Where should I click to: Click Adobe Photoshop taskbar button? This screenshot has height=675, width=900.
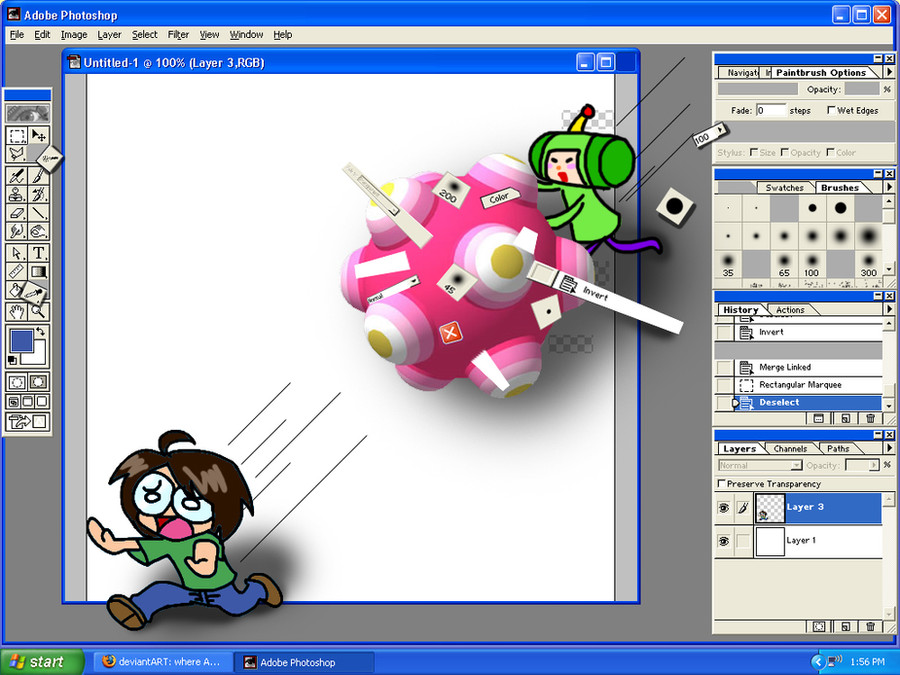304,662
